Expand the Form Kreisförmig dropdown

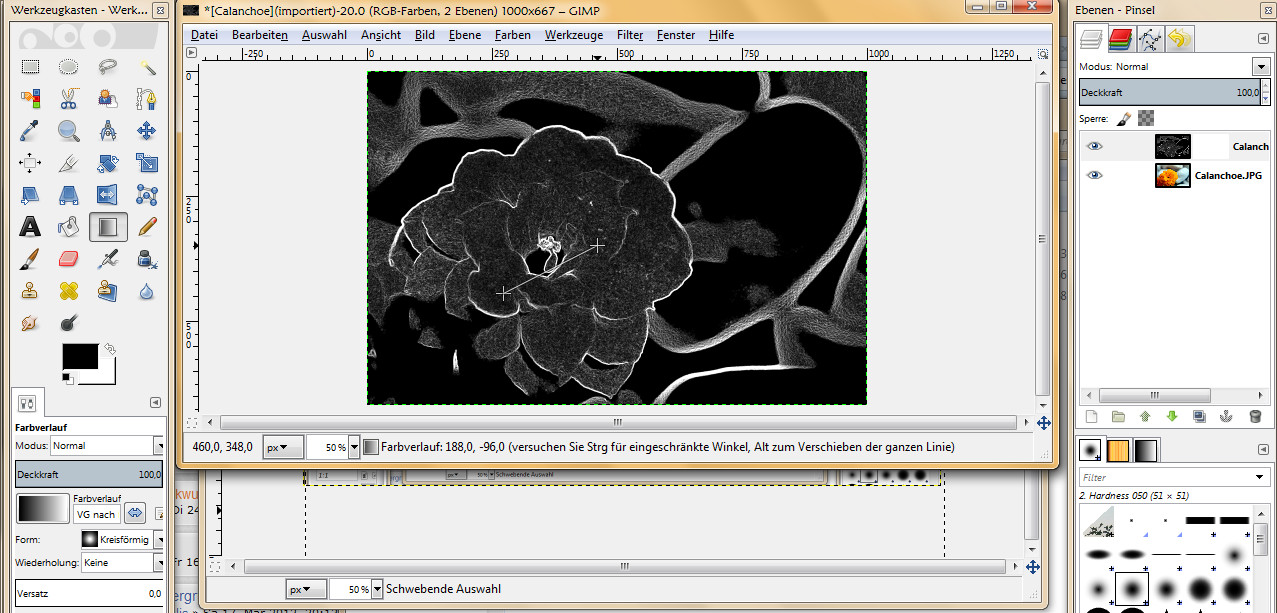pyautogui.click(x=158, y=539)
